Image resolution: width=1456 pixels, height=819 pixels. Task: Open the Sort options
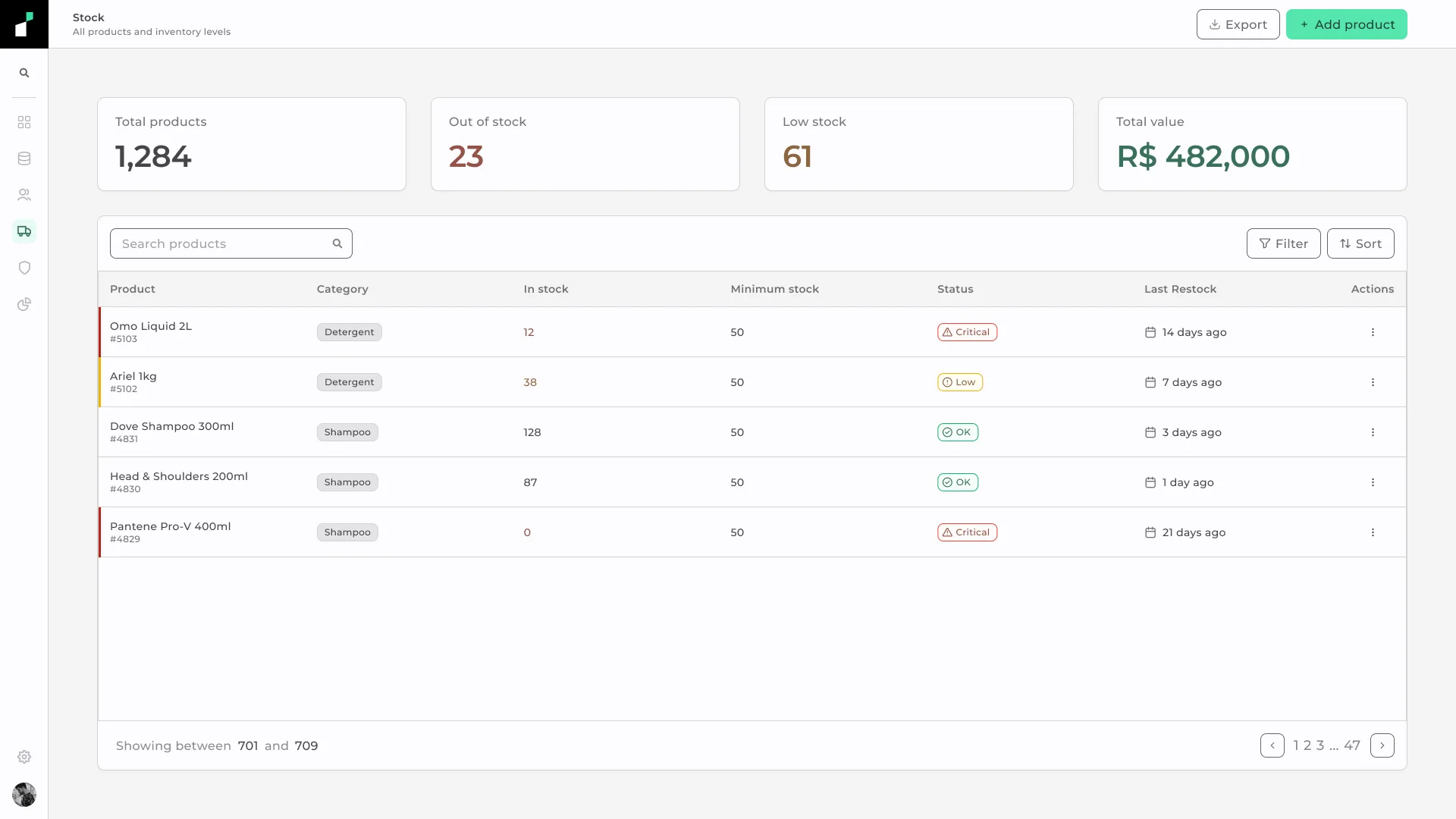pyautogui.click(x=1360, y=243)
